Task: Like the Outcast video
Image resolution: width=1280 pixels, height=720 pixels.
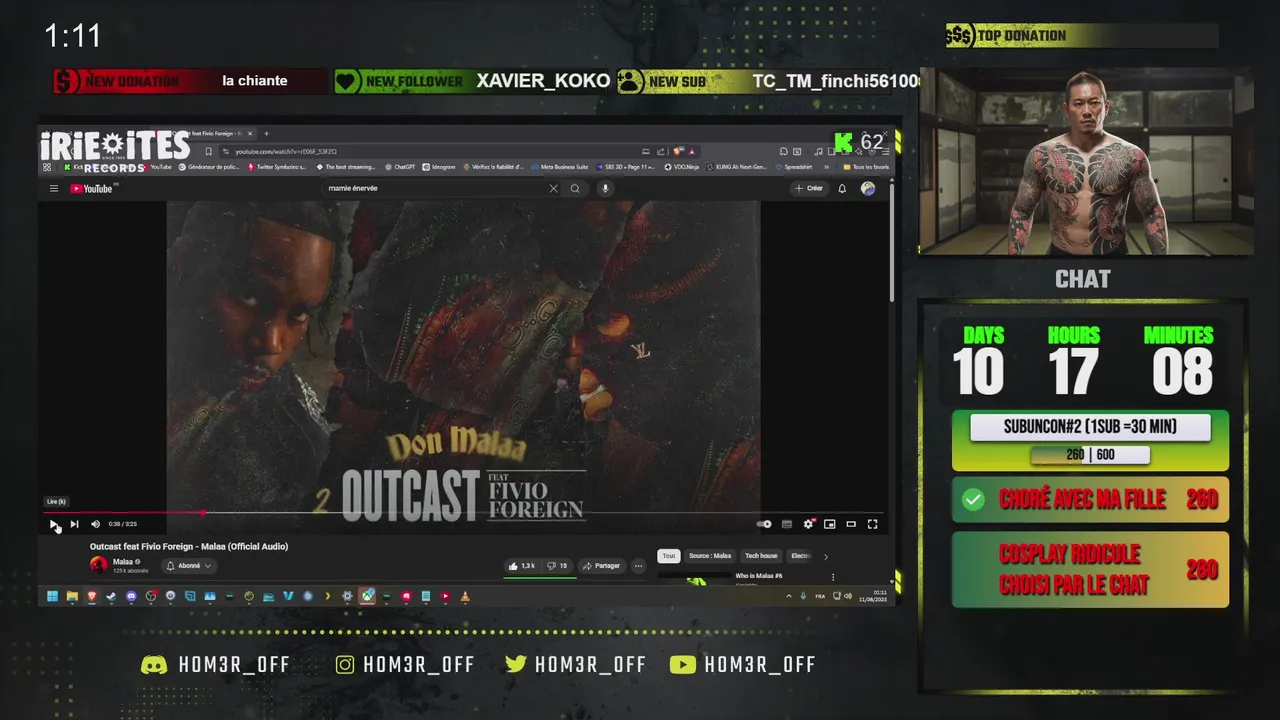Action: coord(522,566)
